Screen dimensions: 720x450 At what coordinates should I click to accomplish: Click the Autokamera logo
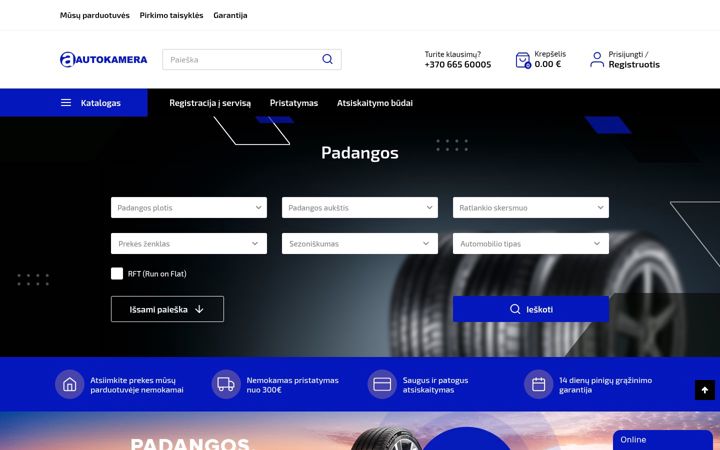103,59
